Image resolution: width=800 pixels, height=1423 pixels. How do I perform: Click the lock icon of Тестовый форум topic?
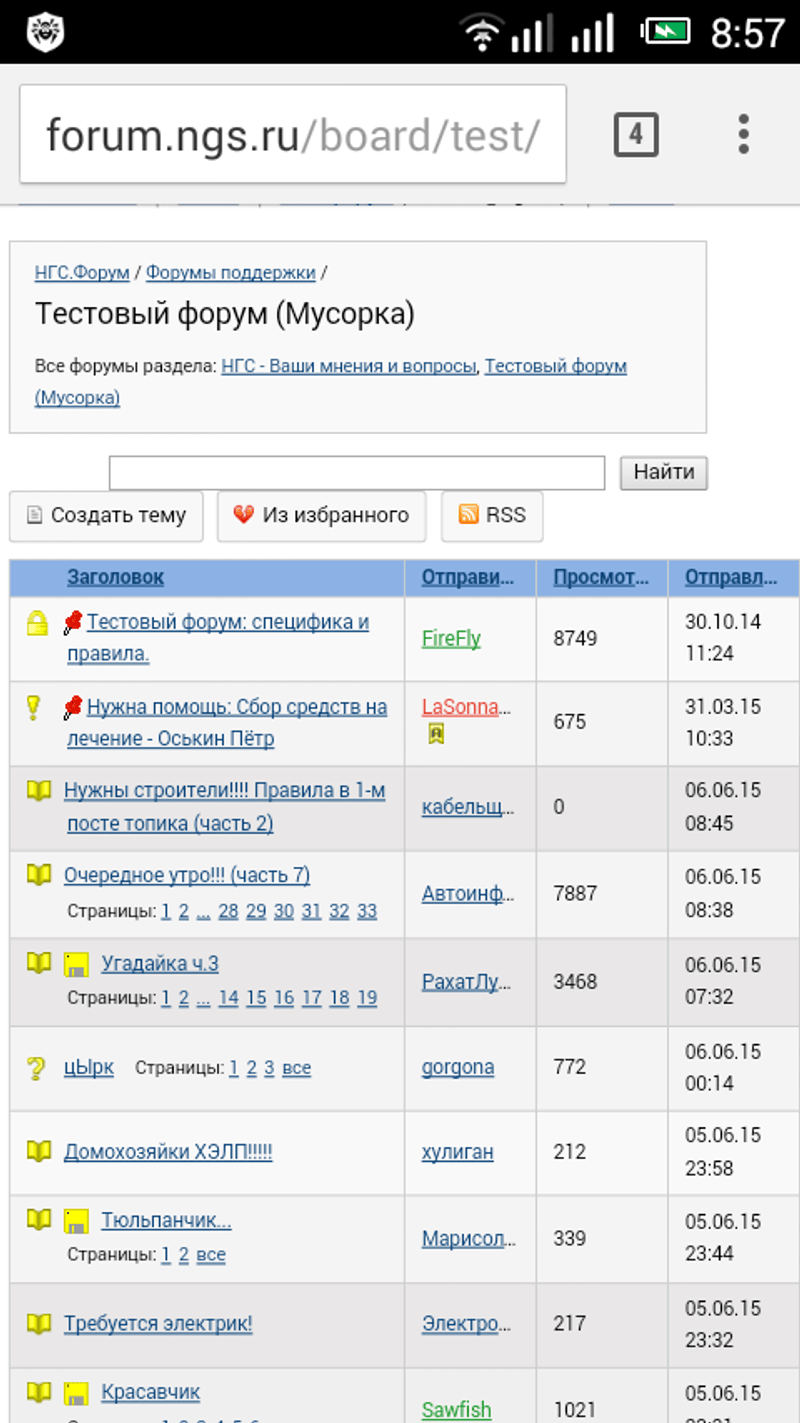(x=37, y=623)
